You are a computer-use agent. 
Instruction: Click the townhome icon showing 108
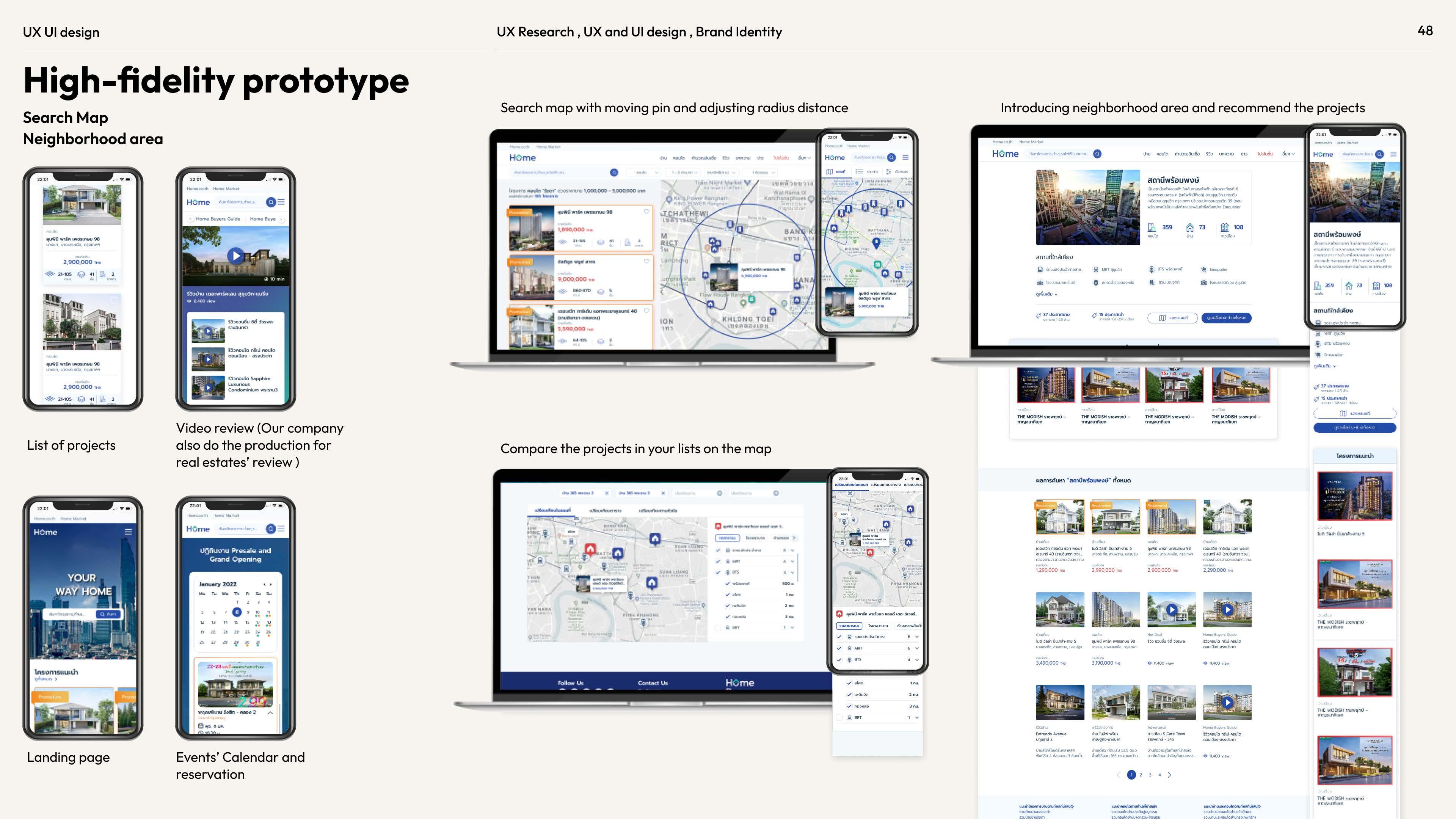coord(1225,227)
